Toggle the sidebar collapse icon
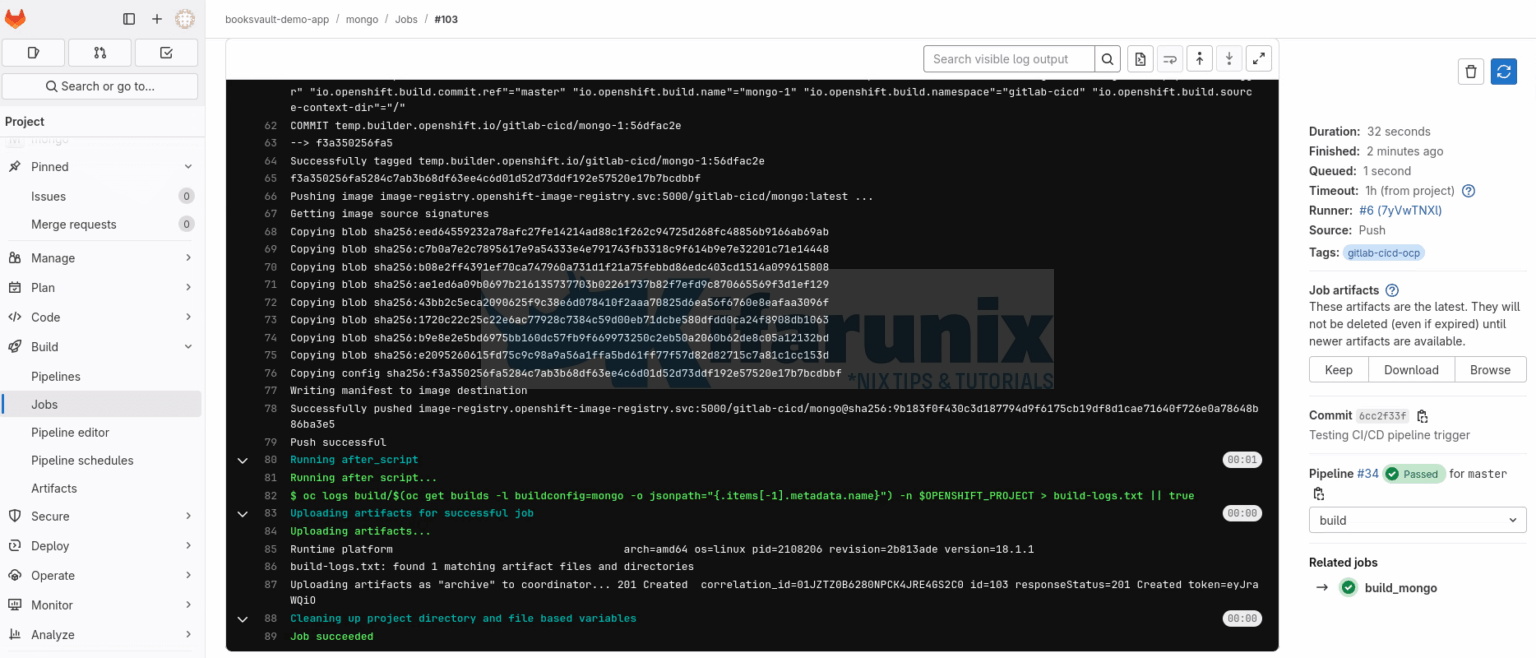This screenshot has height=658, width=1536. (x=129, y=19)
